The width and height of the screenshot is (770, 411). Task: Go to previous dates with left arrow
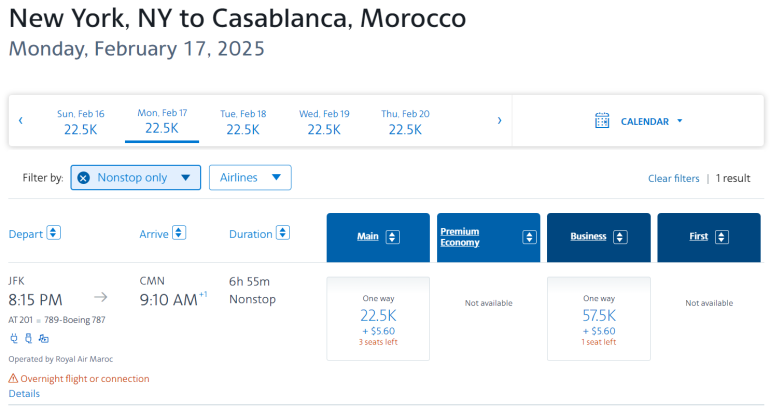(20, 121)
